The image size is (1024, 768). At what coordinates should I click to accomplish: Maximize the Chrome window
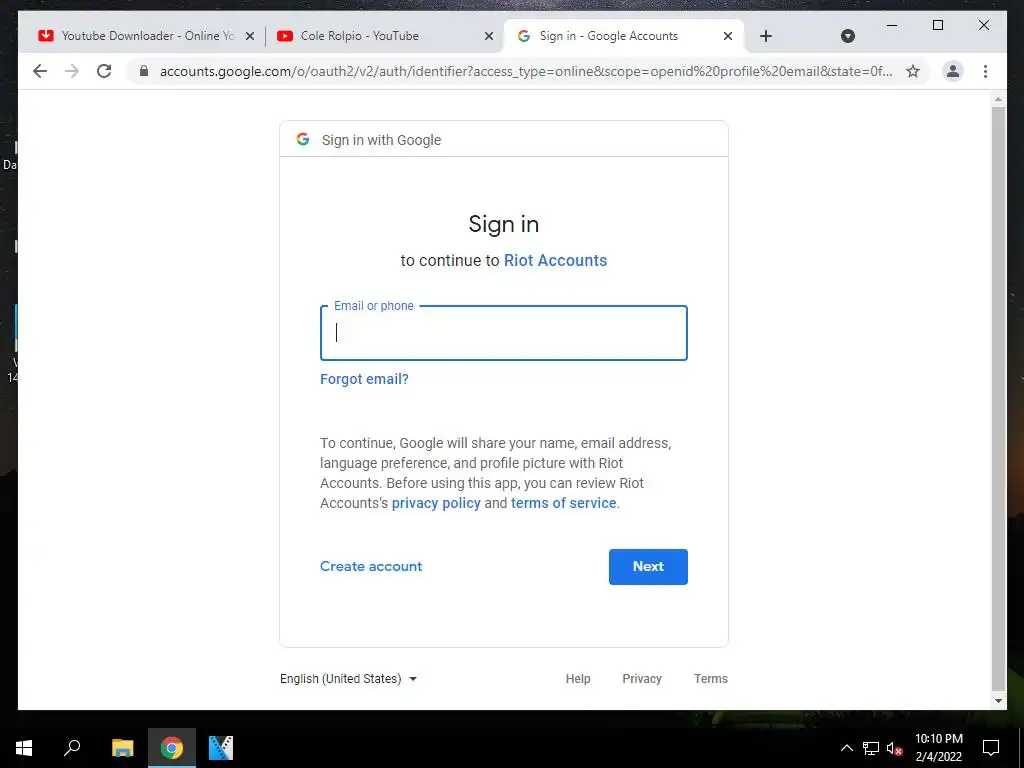tap(938, 25)
